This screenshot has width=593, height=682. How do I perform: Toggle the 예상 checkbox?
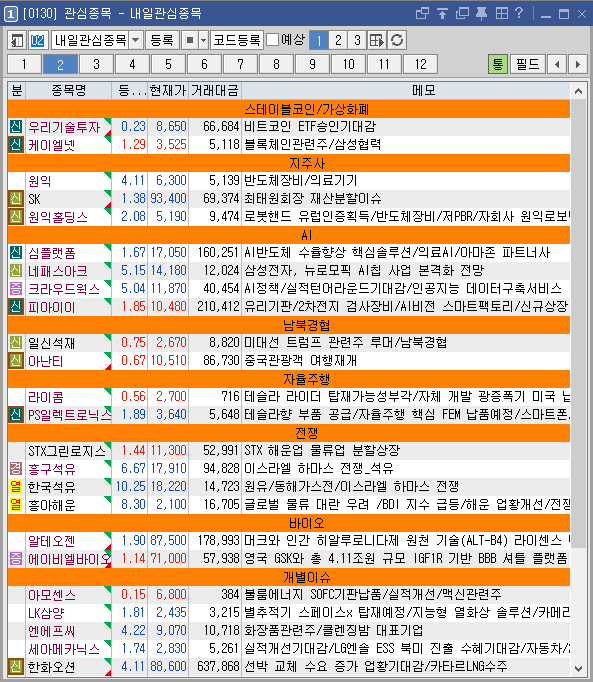(272, 40)
